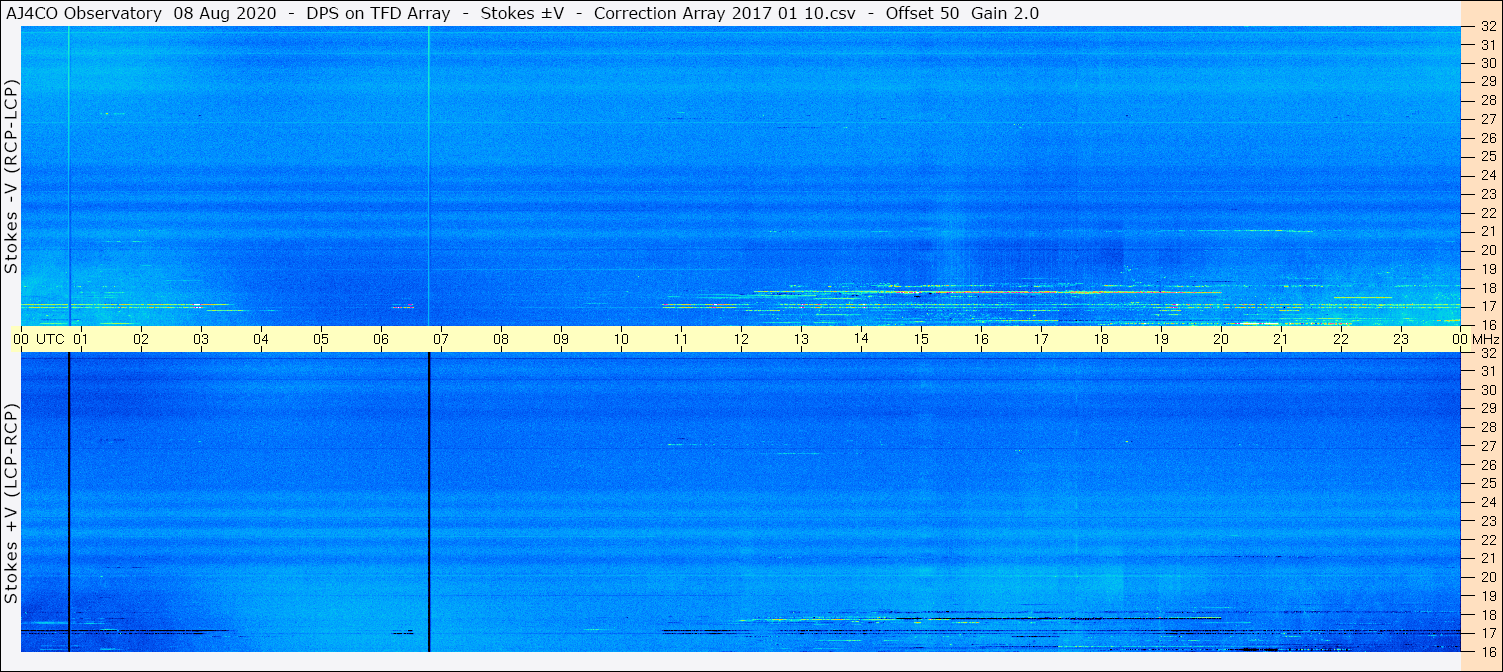
Task: Click the 01 UTC hour label
Action: pyautogui.click(x=81, y=340)
